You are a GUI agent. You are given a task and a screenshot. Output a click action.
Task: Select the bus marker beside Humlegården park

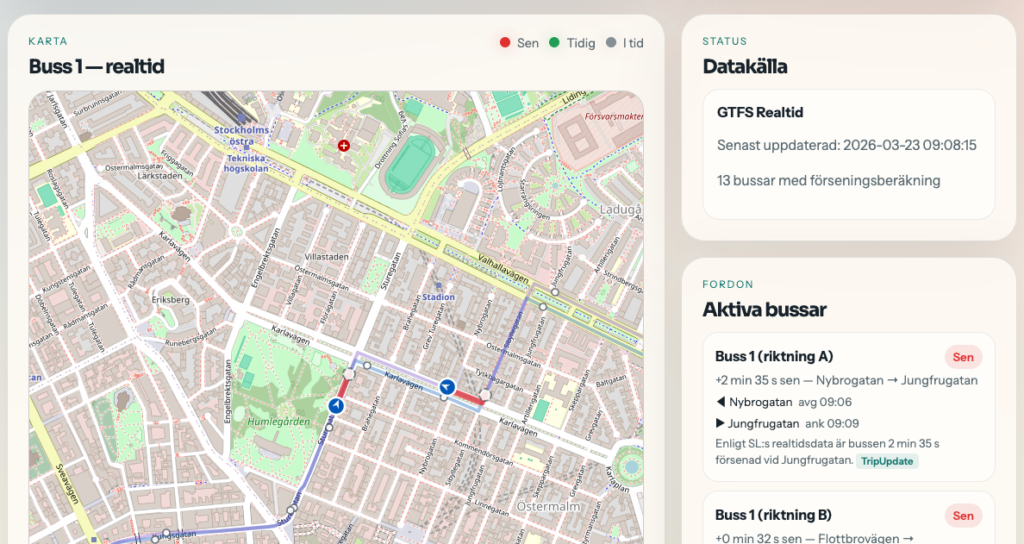click(336, 405)
